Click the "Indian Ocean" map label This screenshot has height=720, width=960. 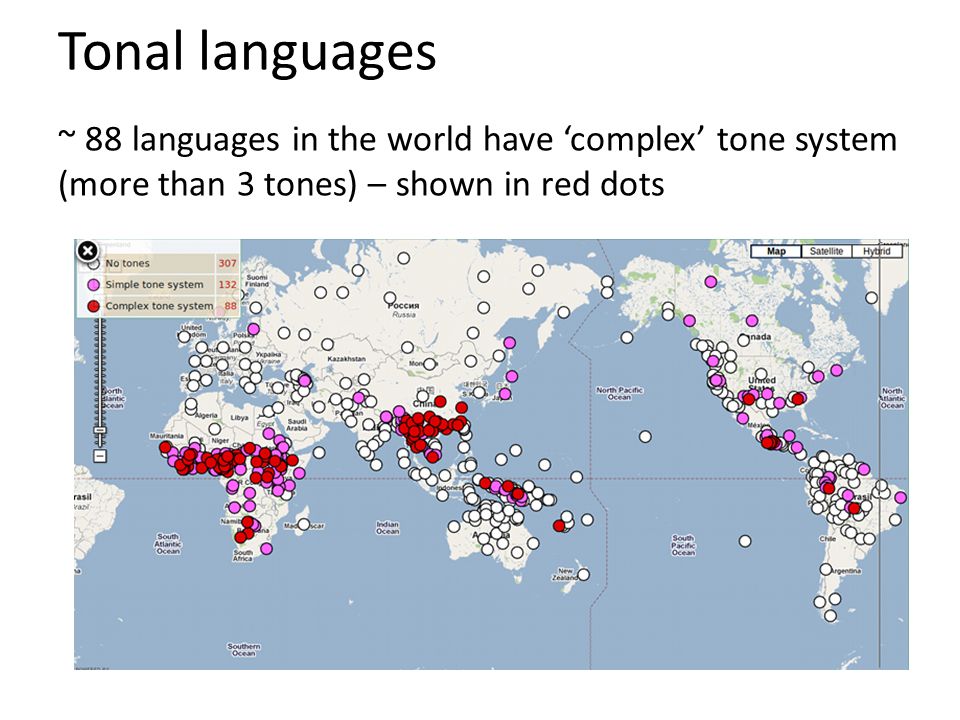(x=388, y=528)
